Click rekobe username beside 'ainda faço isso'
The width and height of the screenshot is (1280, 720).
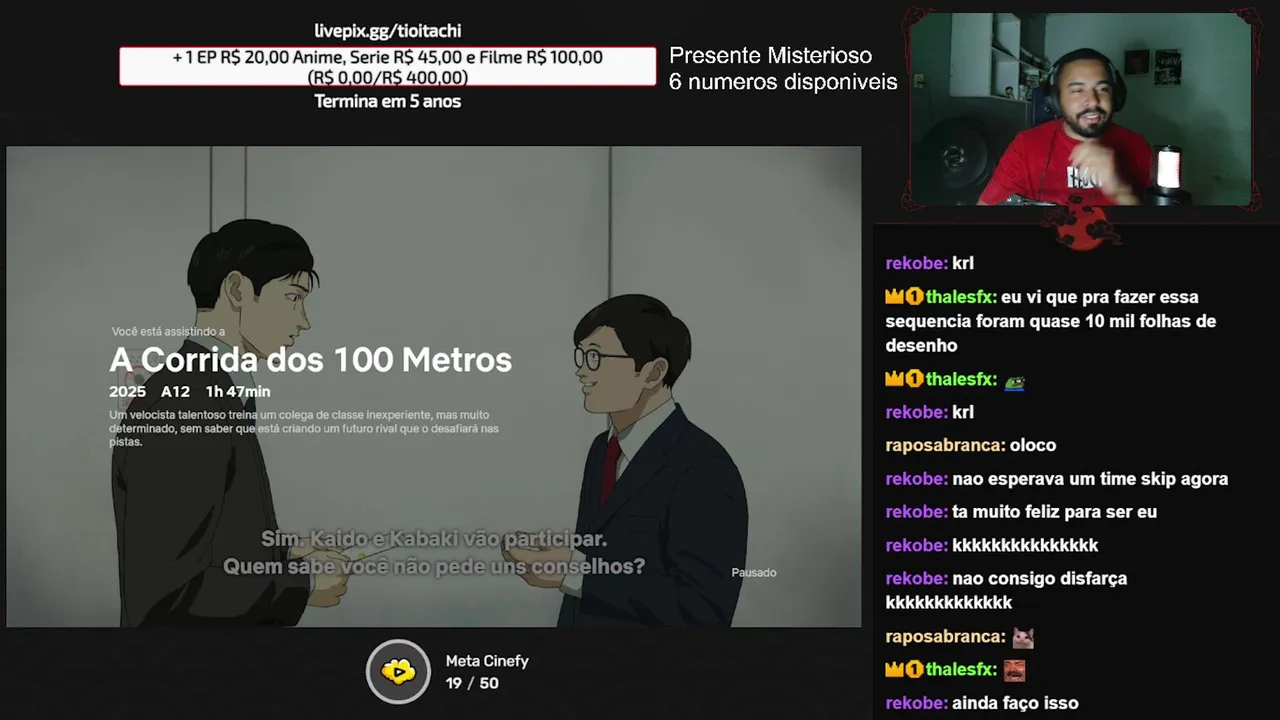tap(916, 704)
